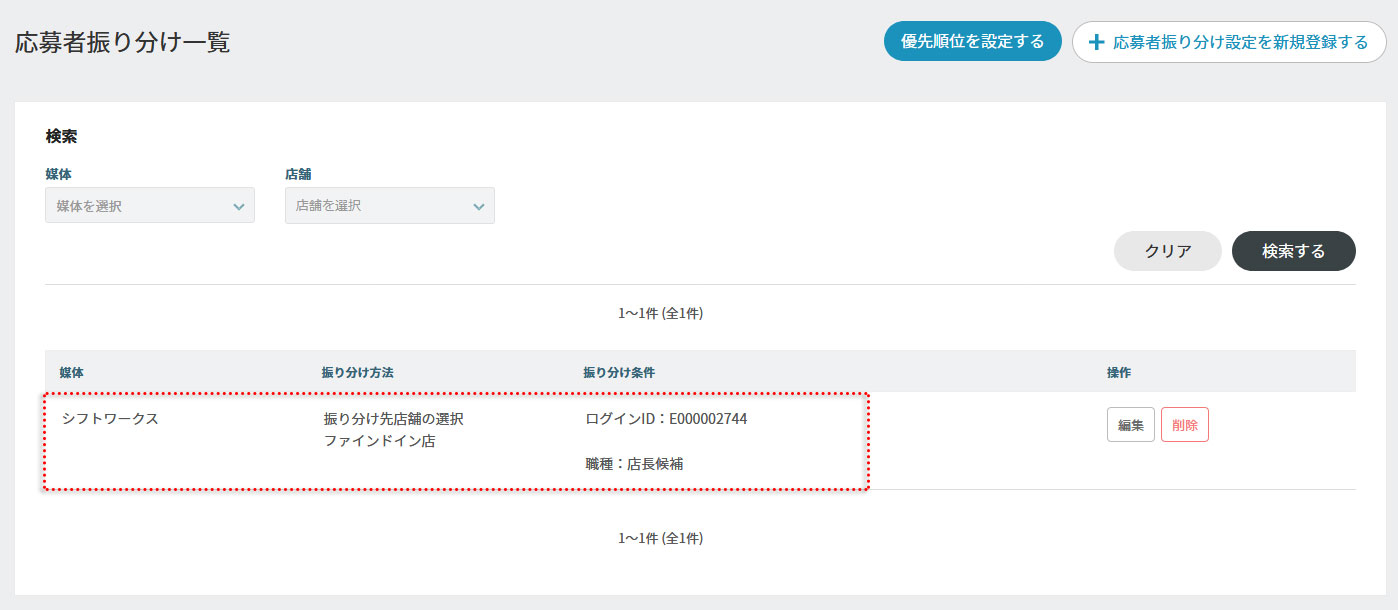Click the chevron arrow in 媒体を選択 box
The image size is (1398, 610).
pyautogui.click(x=238, y=206)
